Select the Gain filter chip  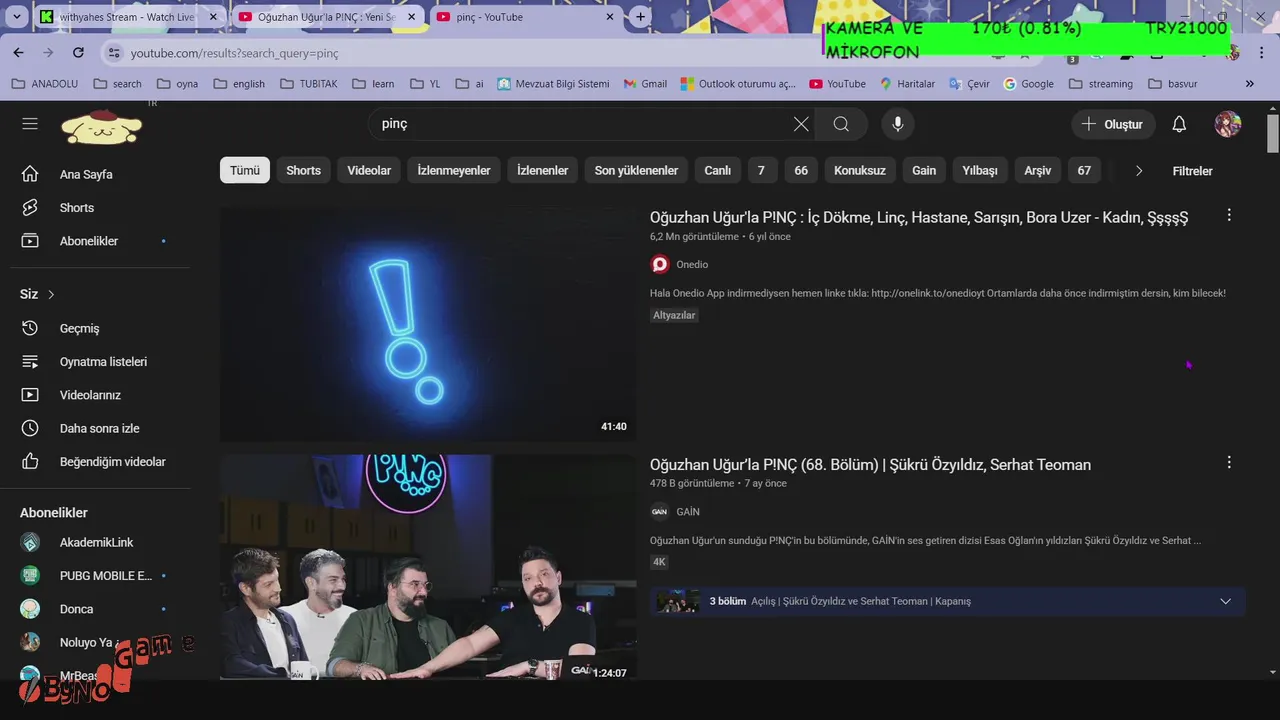924,170
